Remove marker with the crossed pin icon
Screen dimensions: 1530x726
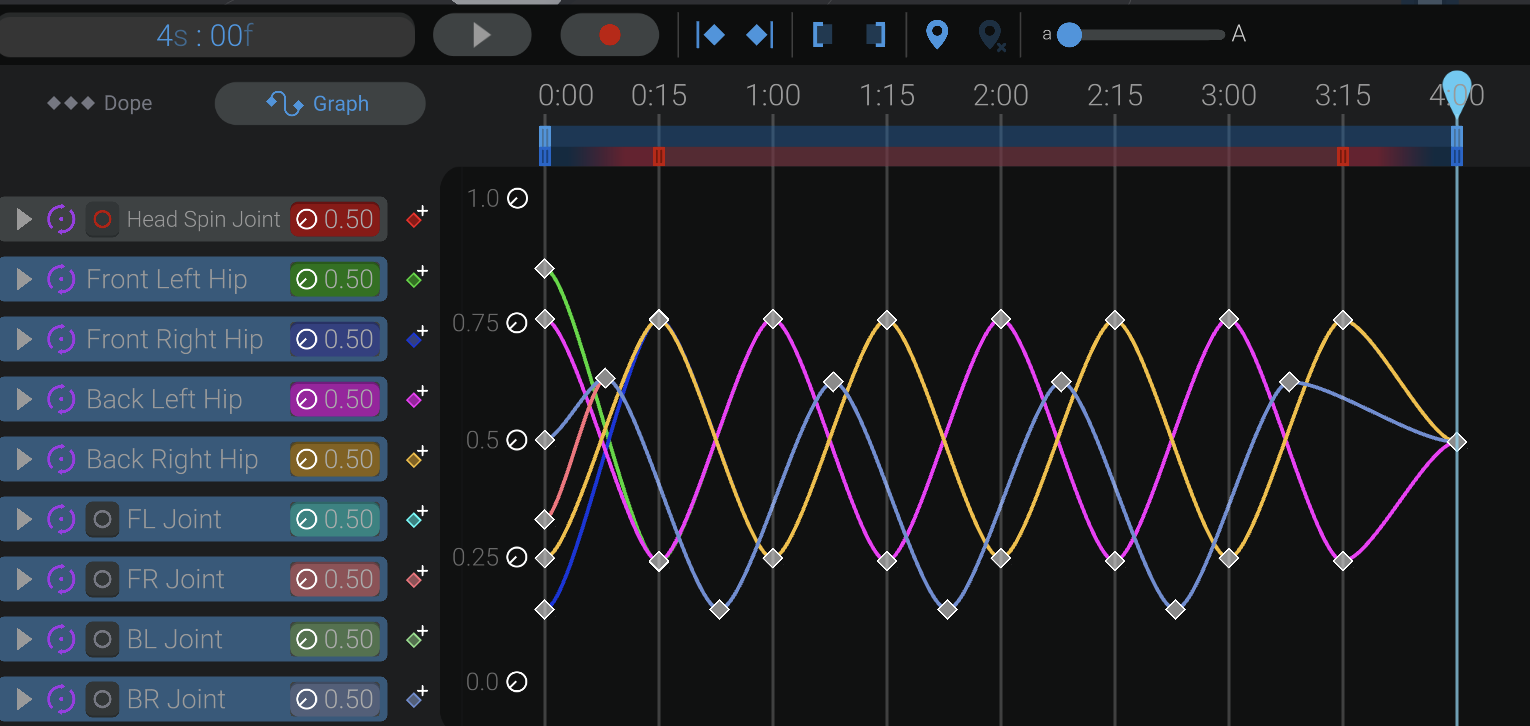pos(991,36)
